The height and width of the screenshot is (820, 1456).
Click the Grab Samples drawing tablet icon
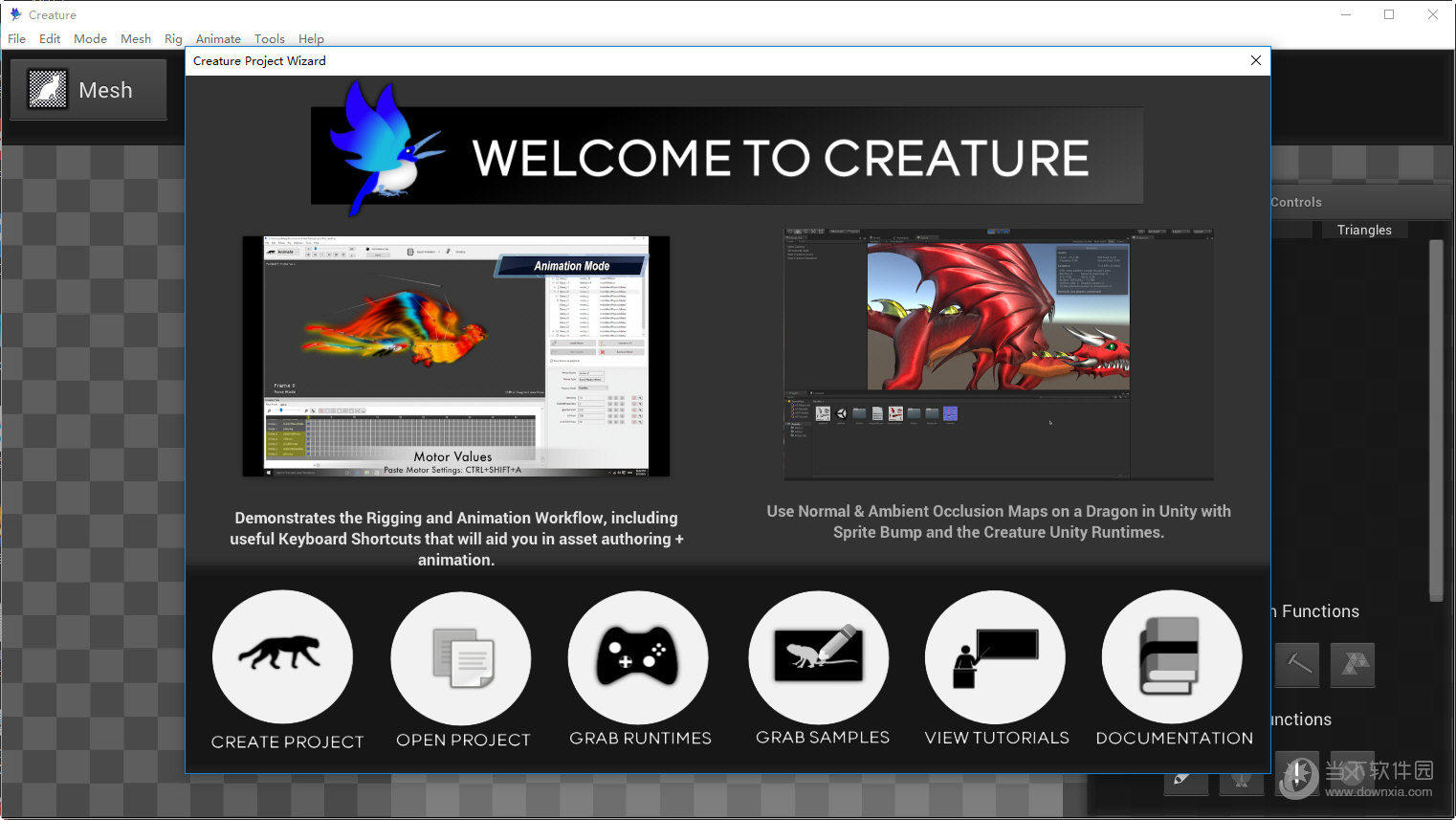819,658
